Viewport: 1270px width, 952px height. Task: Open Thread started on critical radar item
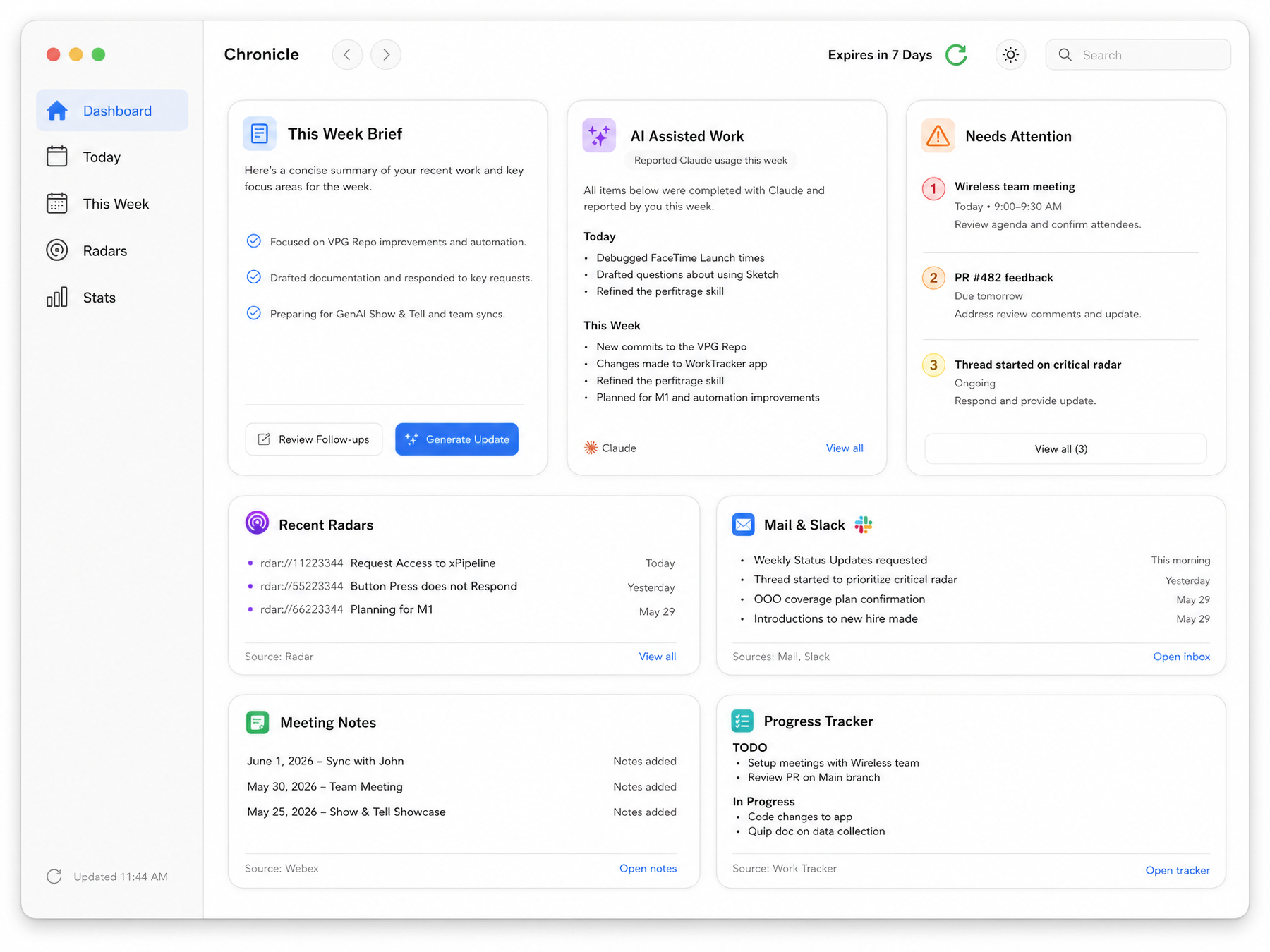[x=1037, y=365]
